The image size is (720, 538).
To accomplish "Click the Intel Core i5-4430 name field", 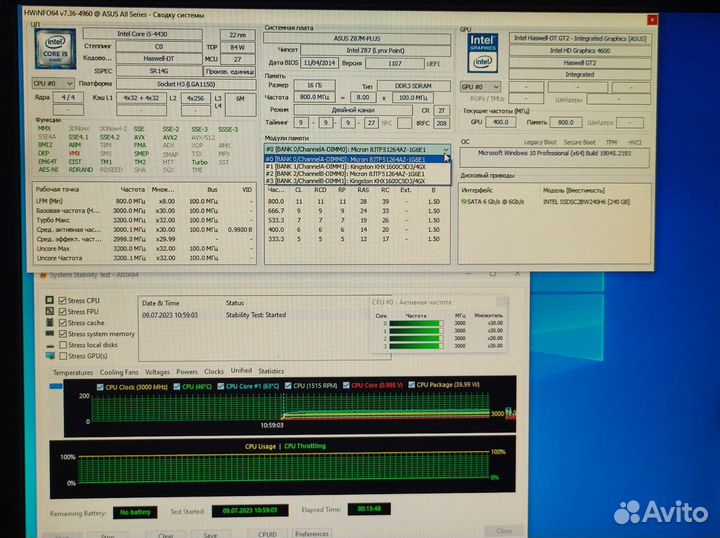I will point(142,34).
